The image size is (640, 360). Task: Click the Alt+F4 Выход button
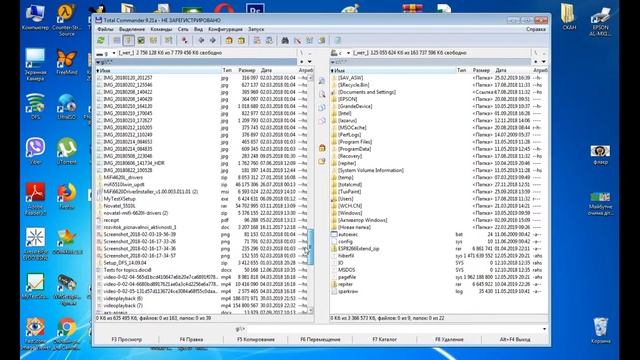(x=515, y=339)
